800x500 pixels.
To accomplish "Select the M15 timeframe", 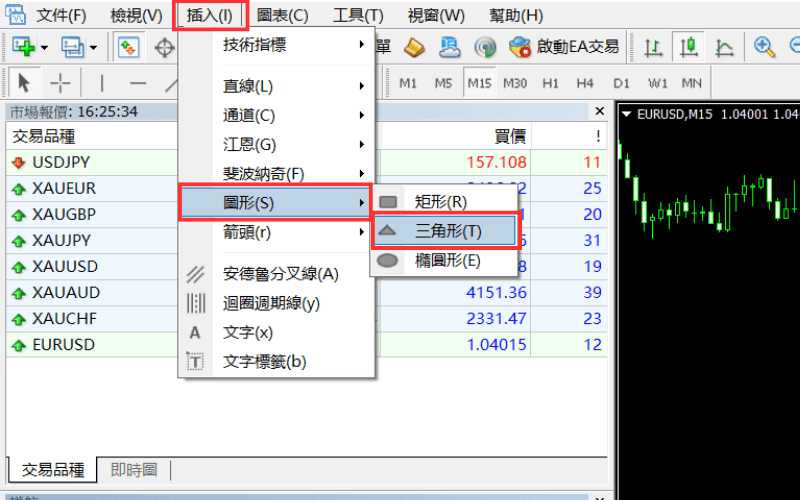I will 479,83.
